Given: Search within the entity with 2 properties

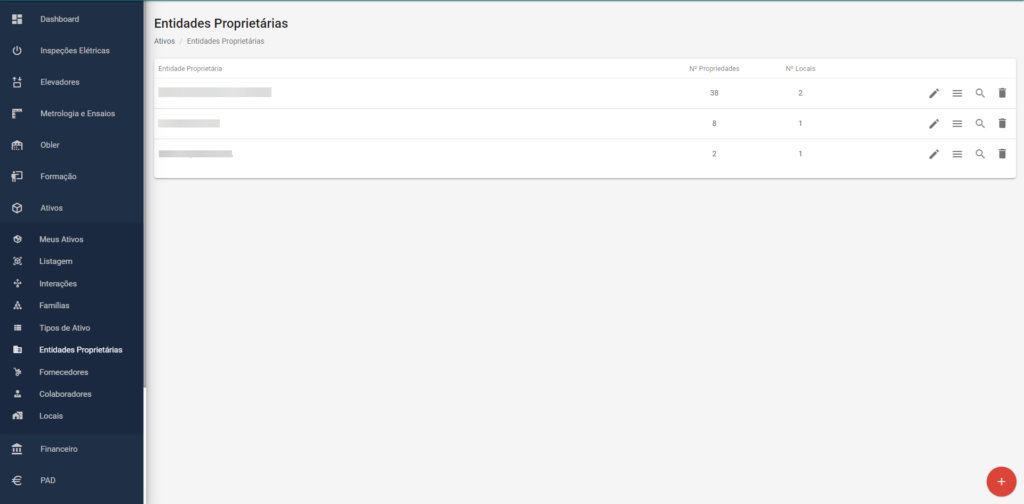Looking at the screenshot, I should point(980,154).
